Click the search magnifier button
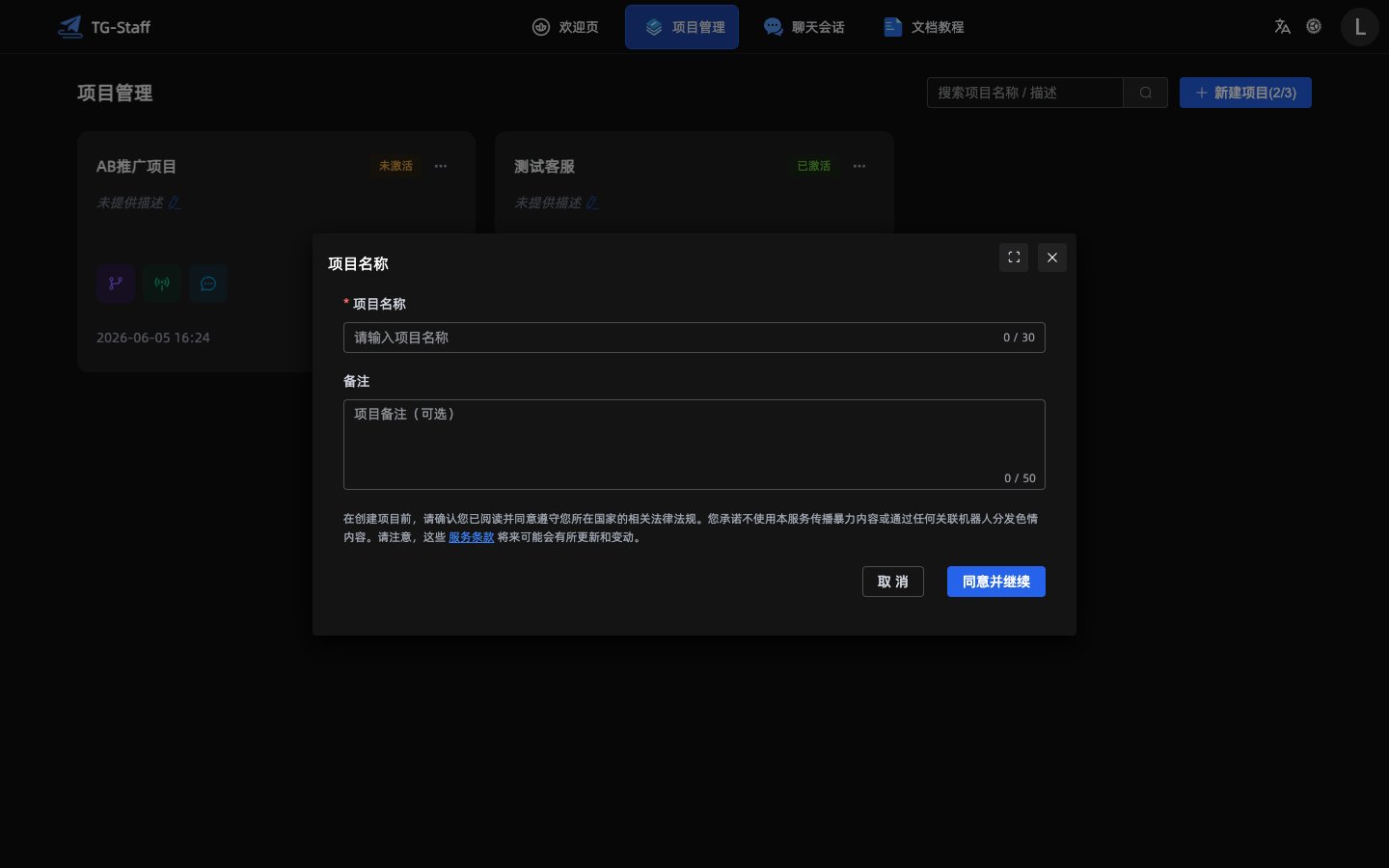Image resolution: width=1389 pixels, height=868 pixels. (1146, 93)
